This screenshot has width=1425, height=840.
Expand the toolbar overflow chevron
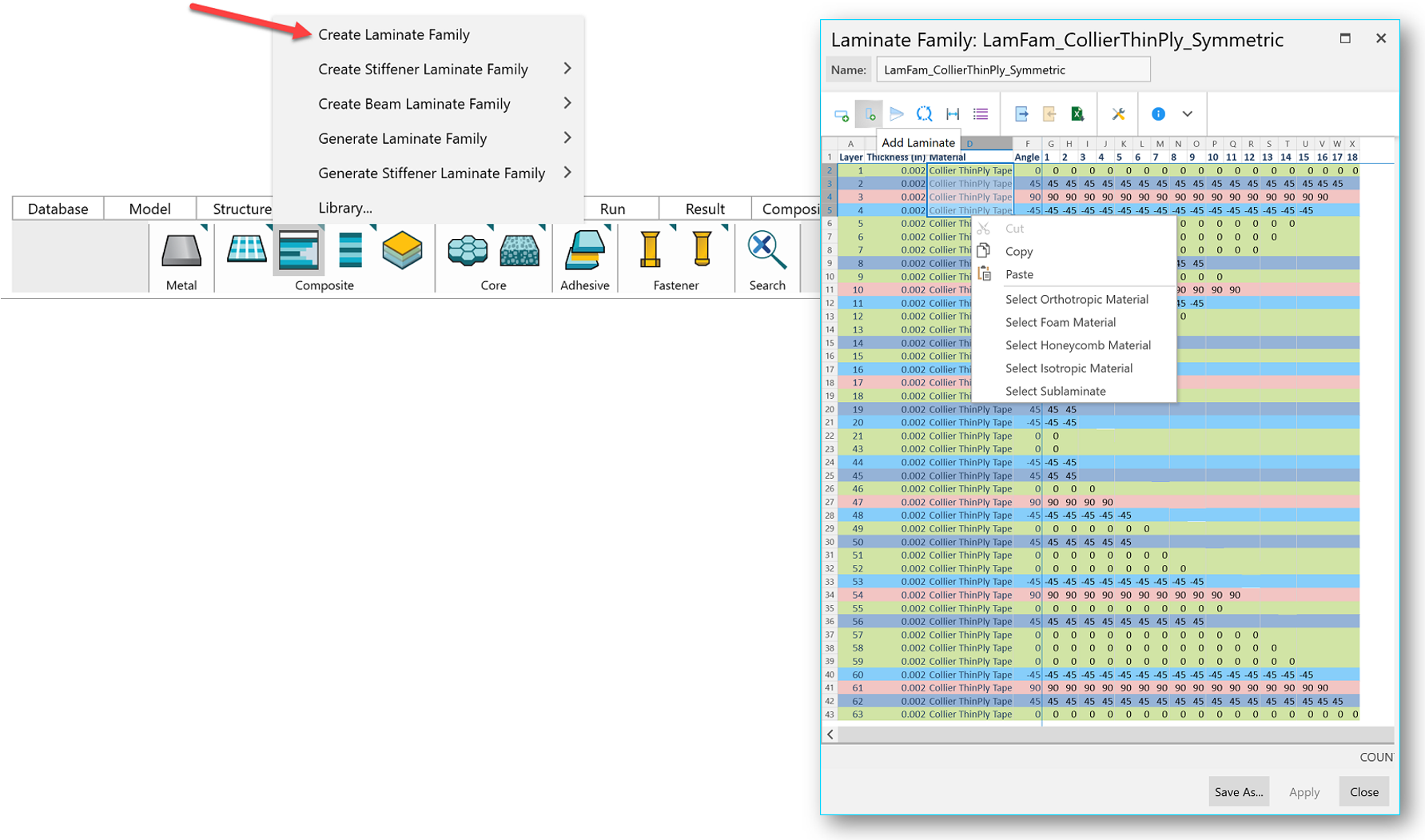click(x=1188, y=114)
